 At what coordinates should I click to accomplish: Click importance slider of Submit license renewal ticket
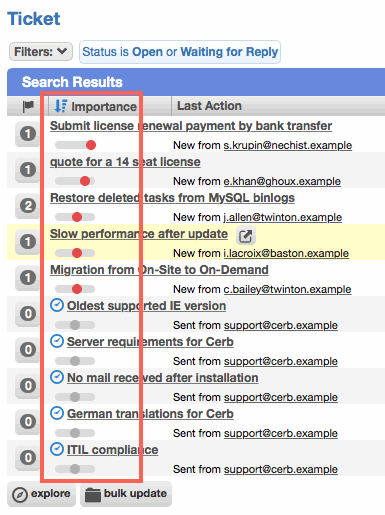pos(75,145)
